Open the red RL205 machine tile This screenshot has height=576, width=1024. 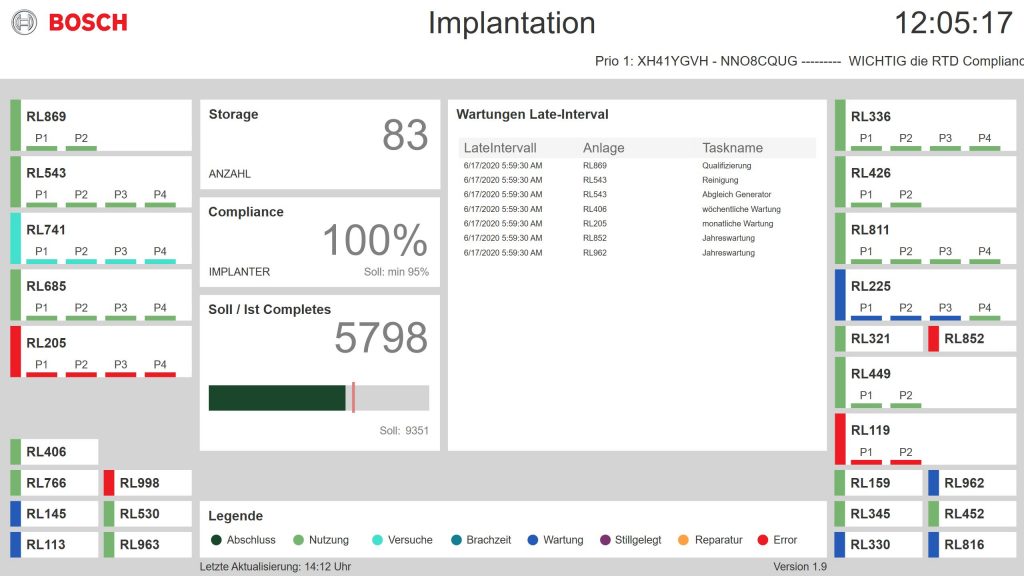(x=100, y=352)
